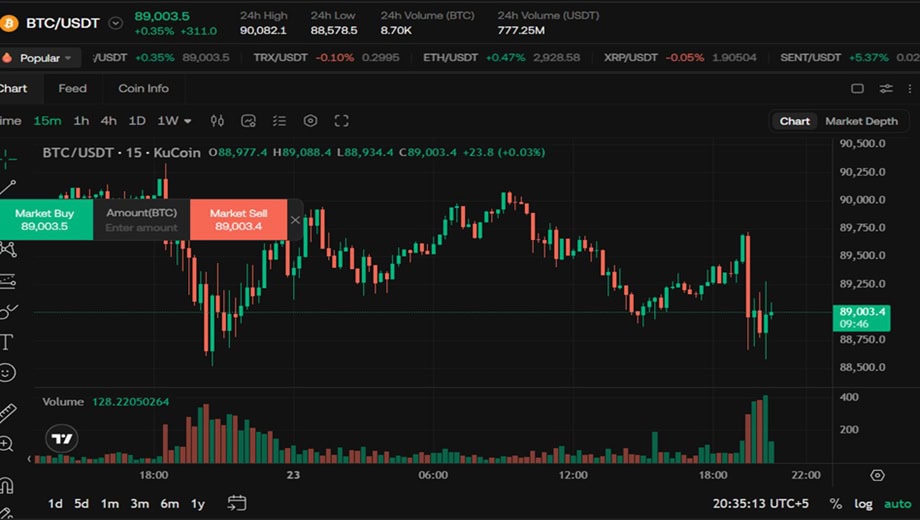Image resolution: width=920 pixels, height=520 pixels.
Task: Select the 1h timeframe
Action: tap(81, 121)
